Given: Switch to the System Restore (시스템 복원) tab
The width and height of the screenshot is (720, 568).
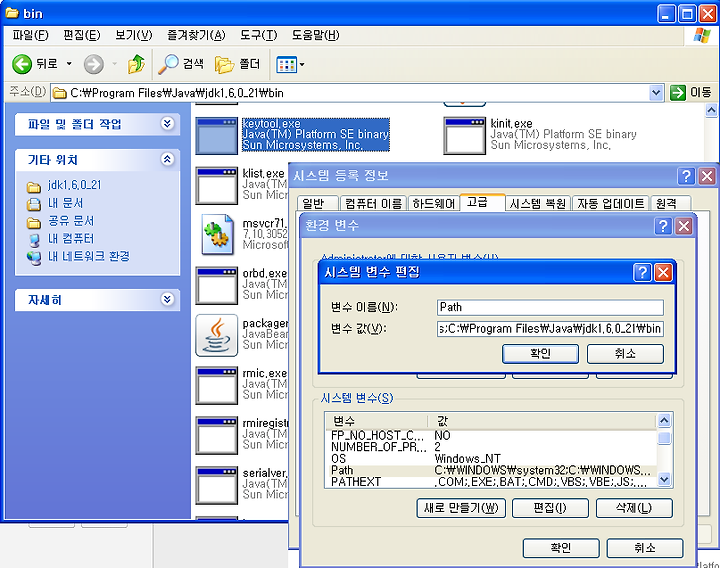Looking at the screenshot, I should [538, 203].
